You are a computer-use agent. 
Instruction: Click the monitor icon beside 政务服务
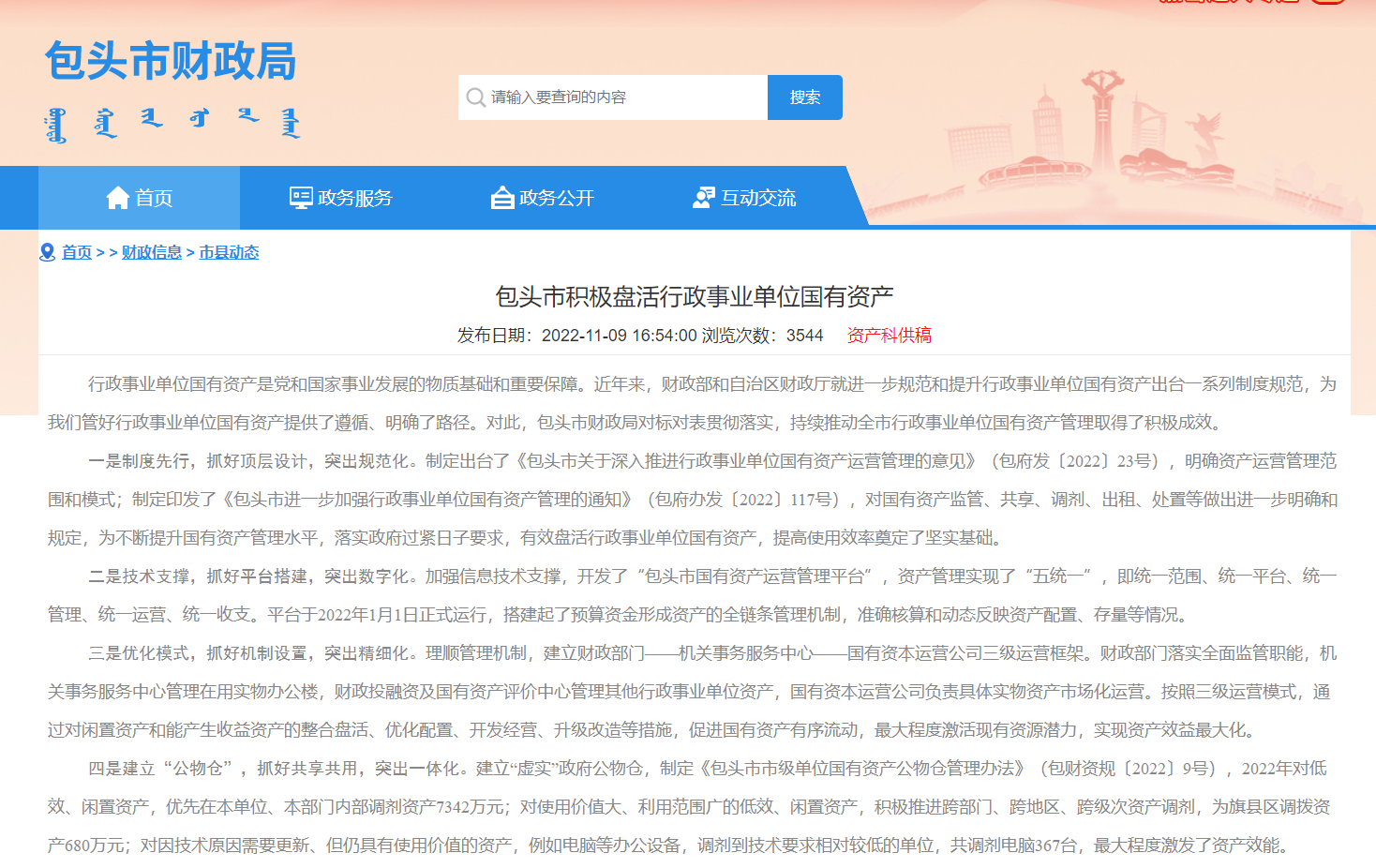click(301, 198)
